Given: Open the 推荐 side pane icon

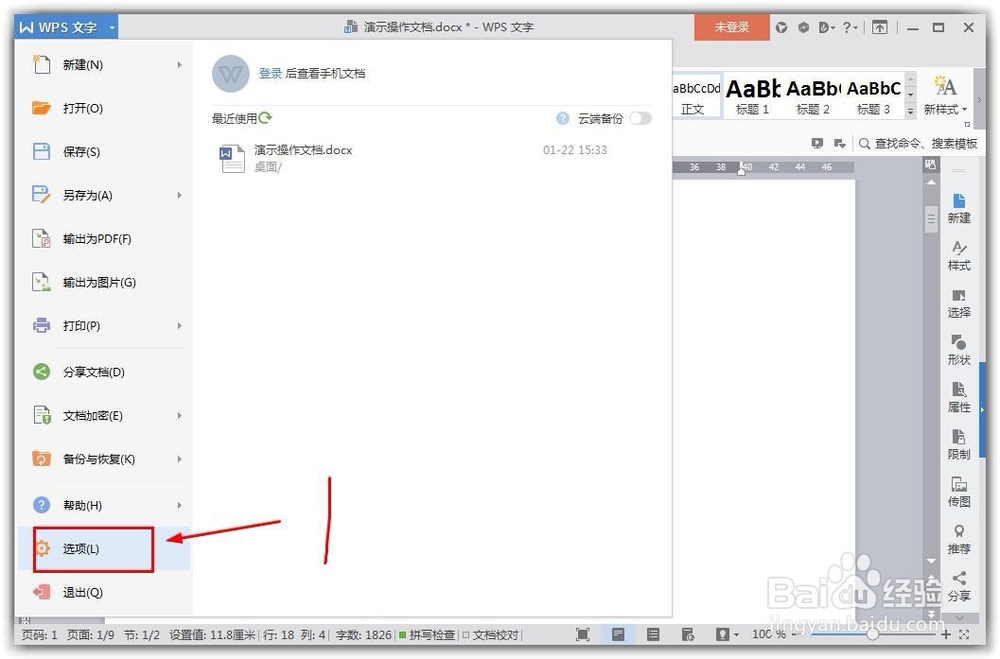Looking at the screenshot, I should (x=959, y=539).
